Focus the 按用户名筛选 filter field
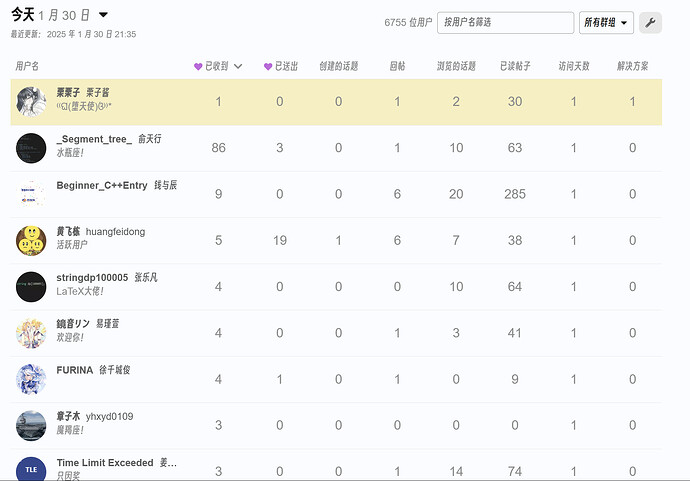The width and height of the screenshot is (690, 481). 505,22
